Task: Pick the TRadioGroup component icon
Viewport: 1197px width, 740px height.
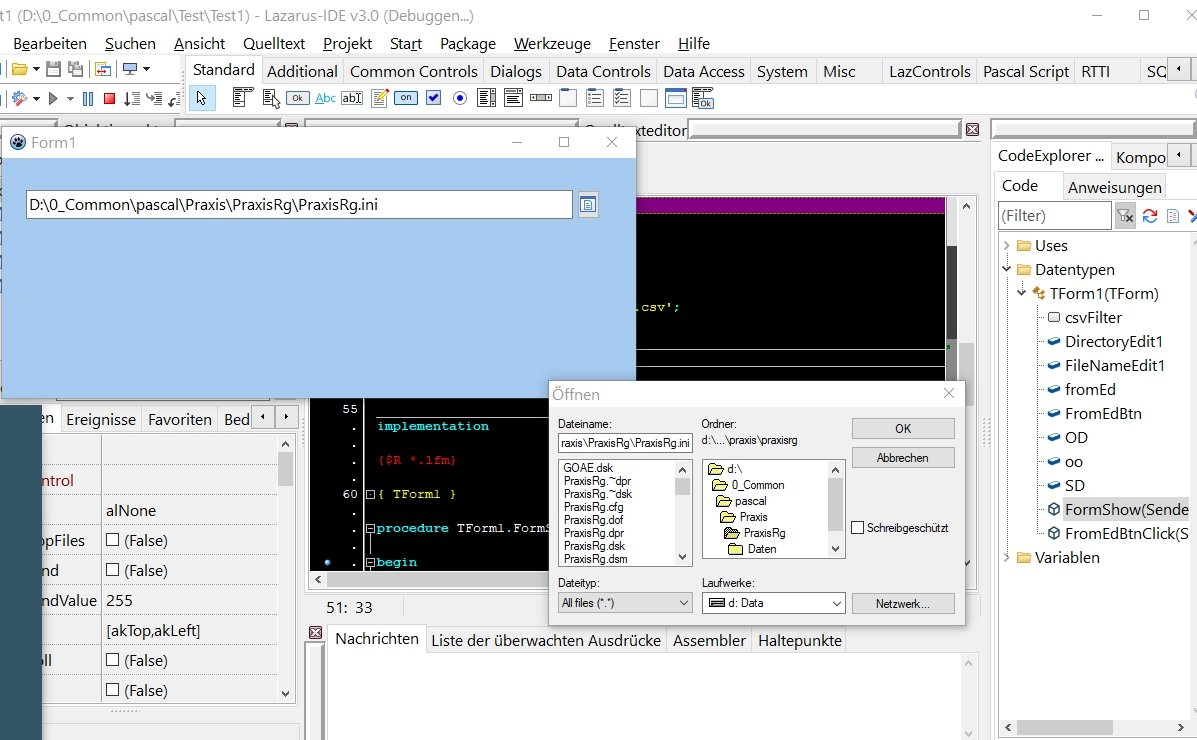Action: tap(595, 98)
